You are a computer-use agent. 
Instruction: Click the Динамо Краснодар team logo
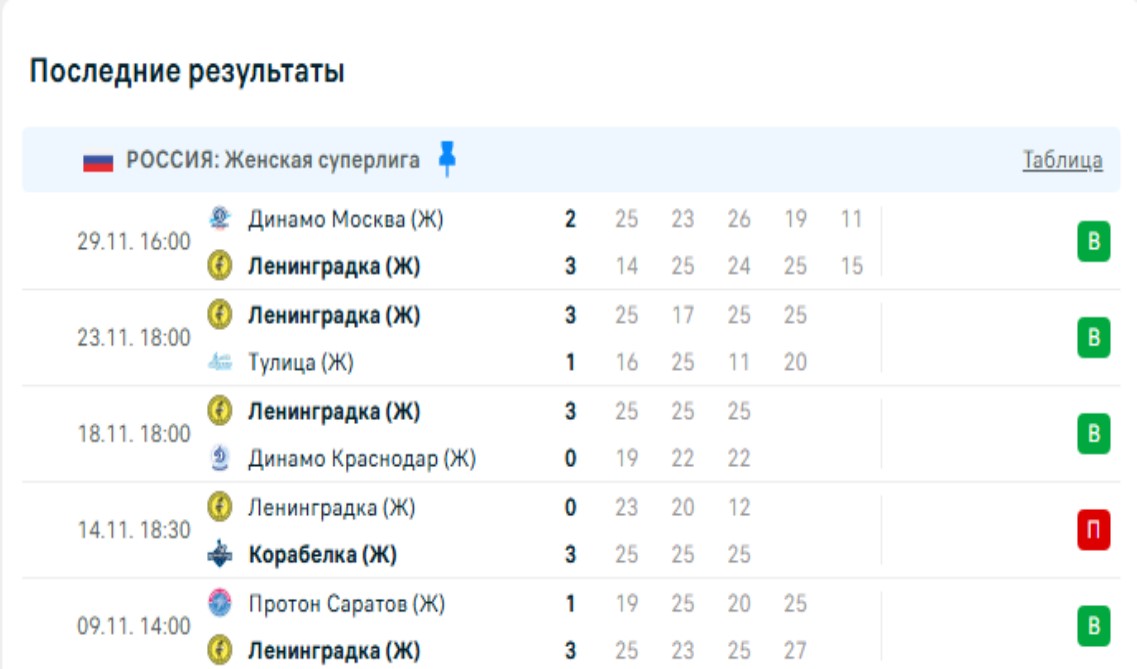[219, 459]
